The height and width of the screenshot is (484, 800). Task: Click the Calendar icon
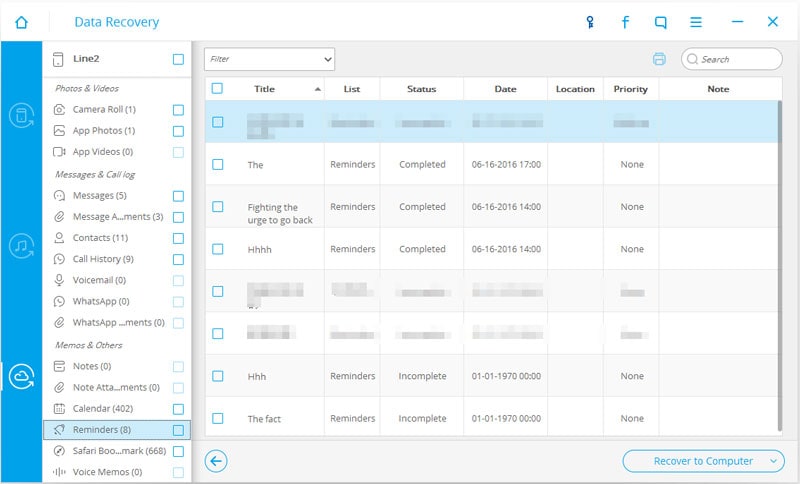pyautogui.click(x=59, y=409)
